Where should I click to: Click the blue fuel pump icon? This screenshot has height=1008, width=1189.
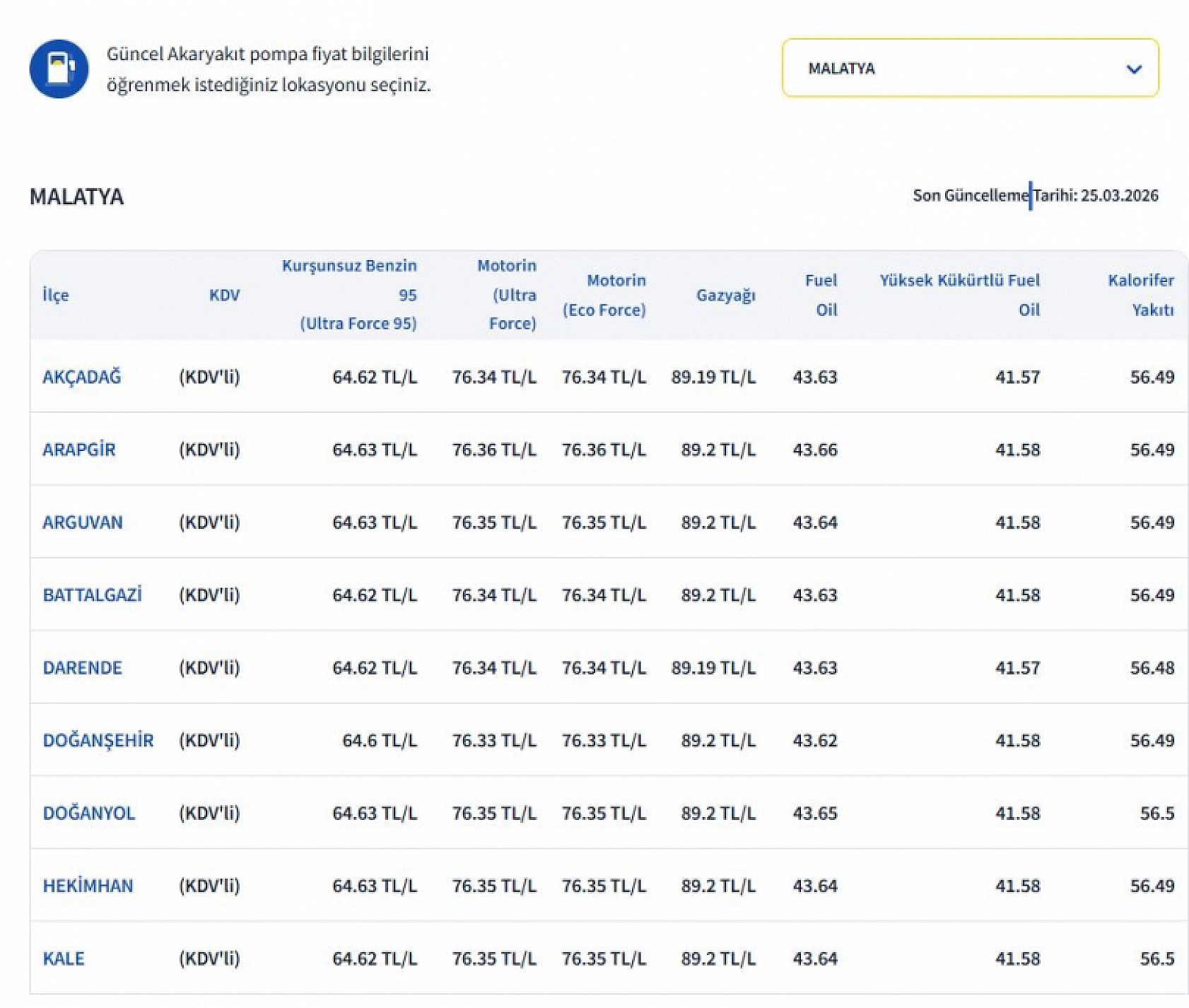59,69
